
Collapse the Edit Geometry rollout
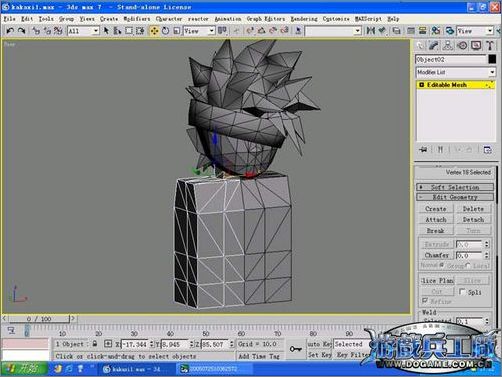(455, 197)
